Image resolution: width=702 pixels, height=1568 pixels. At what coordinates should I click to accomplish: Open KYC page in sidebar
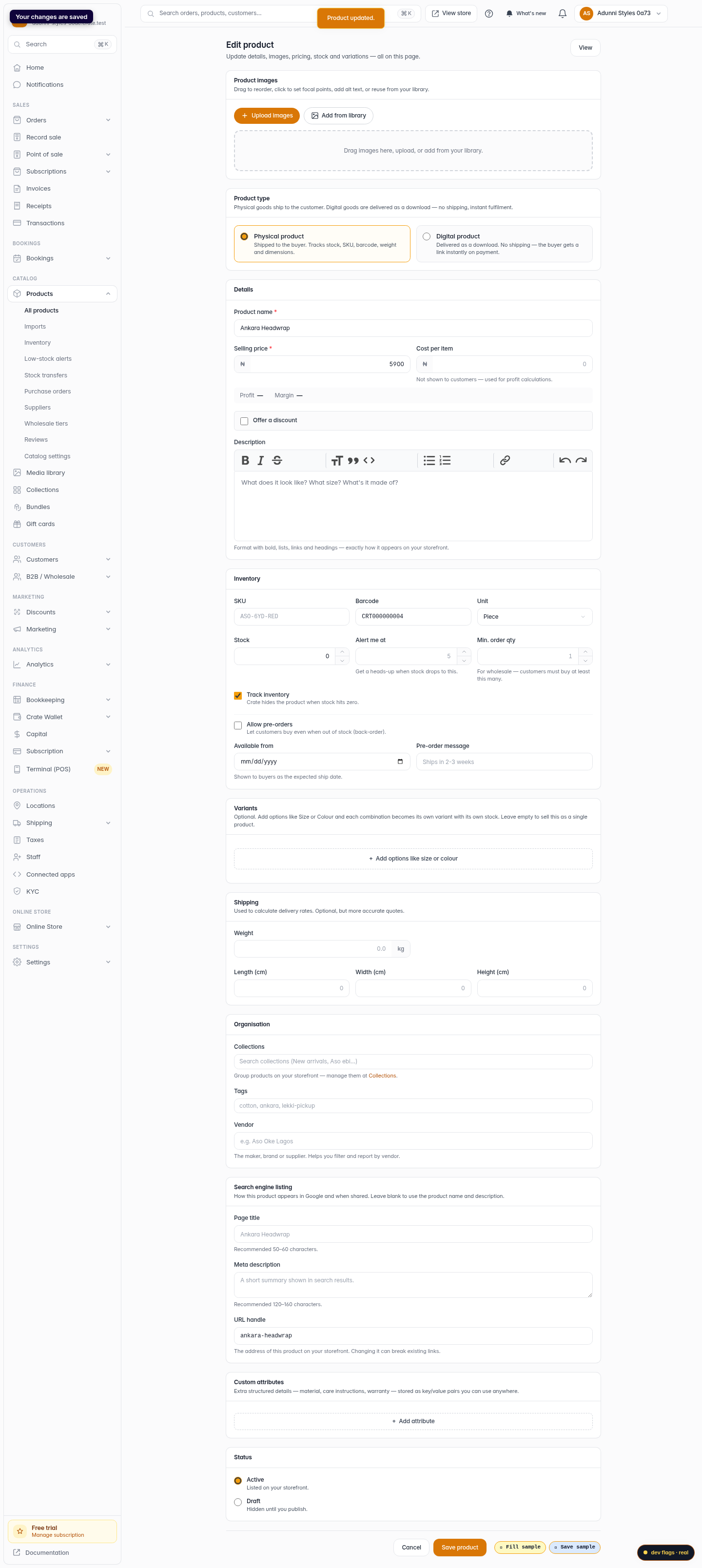coord(62,891)
